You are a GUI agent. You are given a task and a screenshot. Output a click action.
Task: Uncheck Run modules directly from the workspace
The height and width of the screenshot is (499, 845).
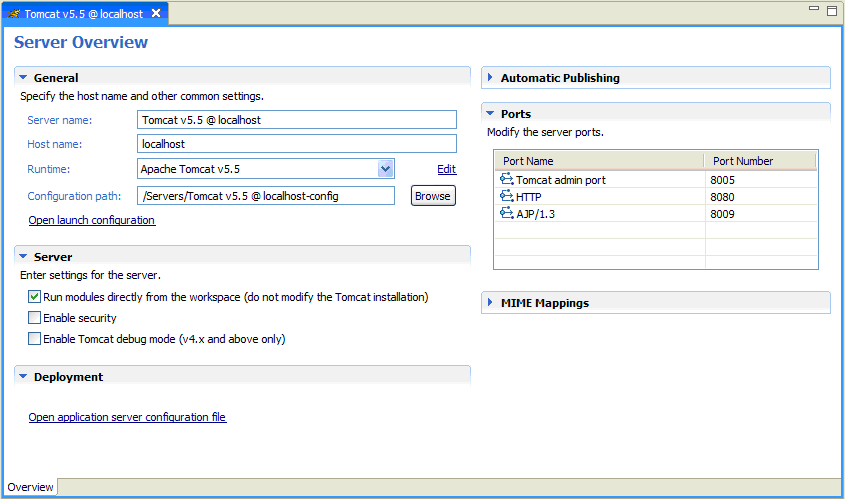(x=34, y=297)
